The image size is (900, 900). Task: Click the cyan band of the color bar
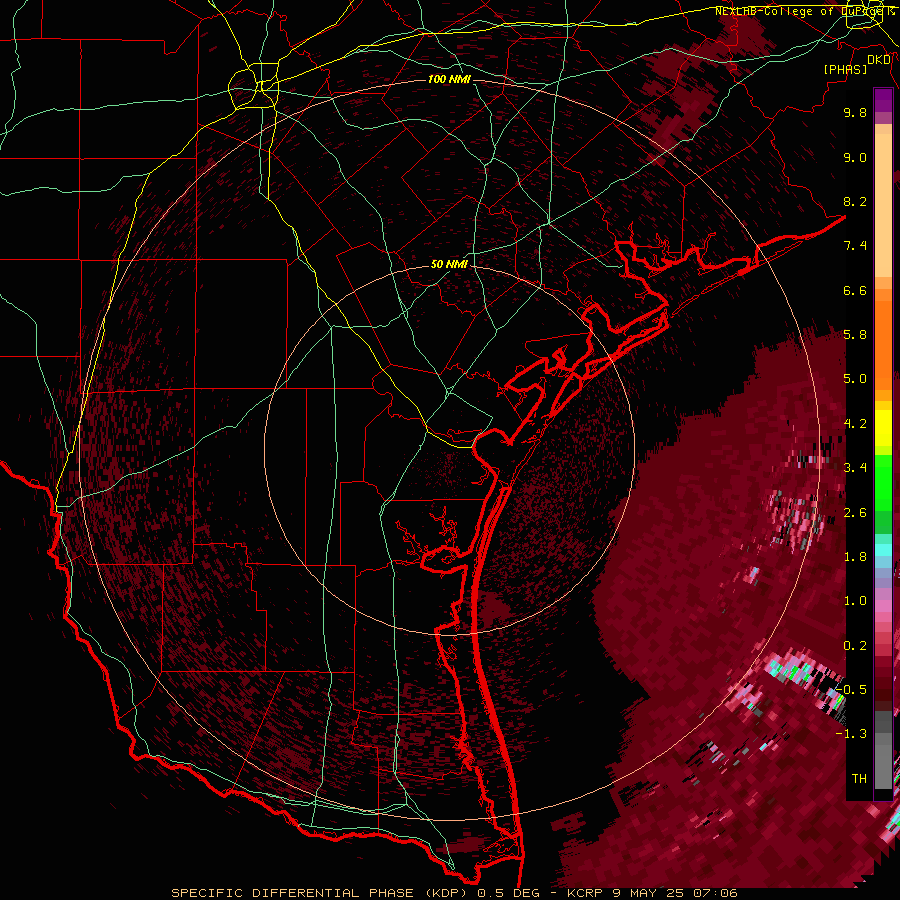[883, 550]
